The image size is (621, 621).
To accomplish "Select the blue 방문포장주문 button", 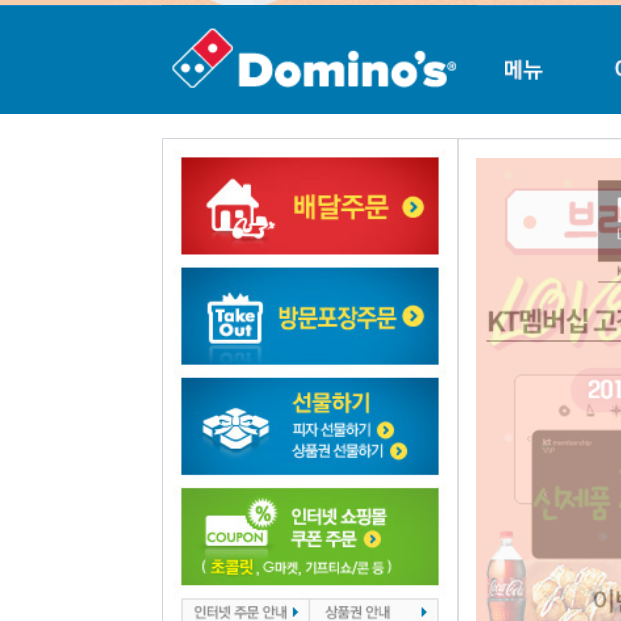I will pos(310,316).
